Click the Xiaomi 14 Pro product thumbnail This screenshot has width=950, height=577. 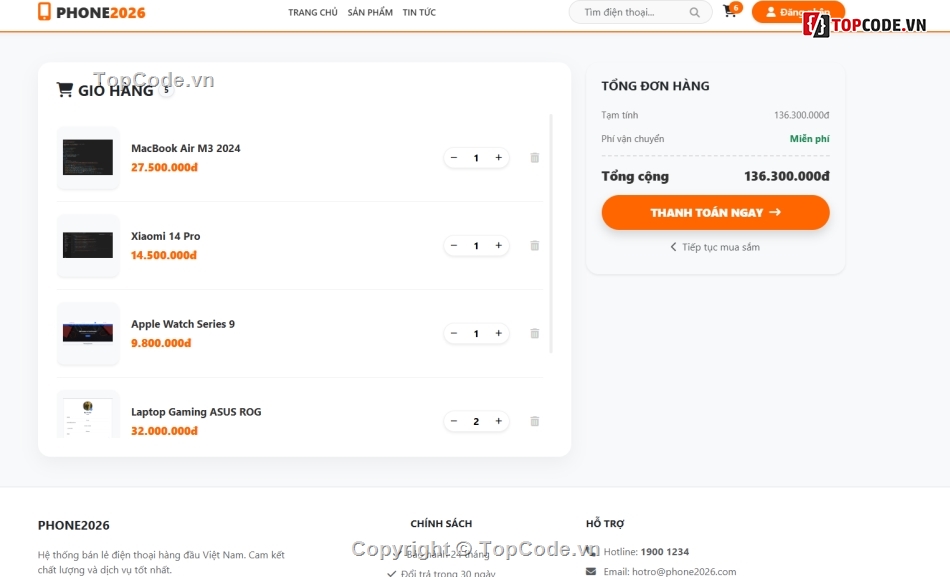[x=87, y=245]
